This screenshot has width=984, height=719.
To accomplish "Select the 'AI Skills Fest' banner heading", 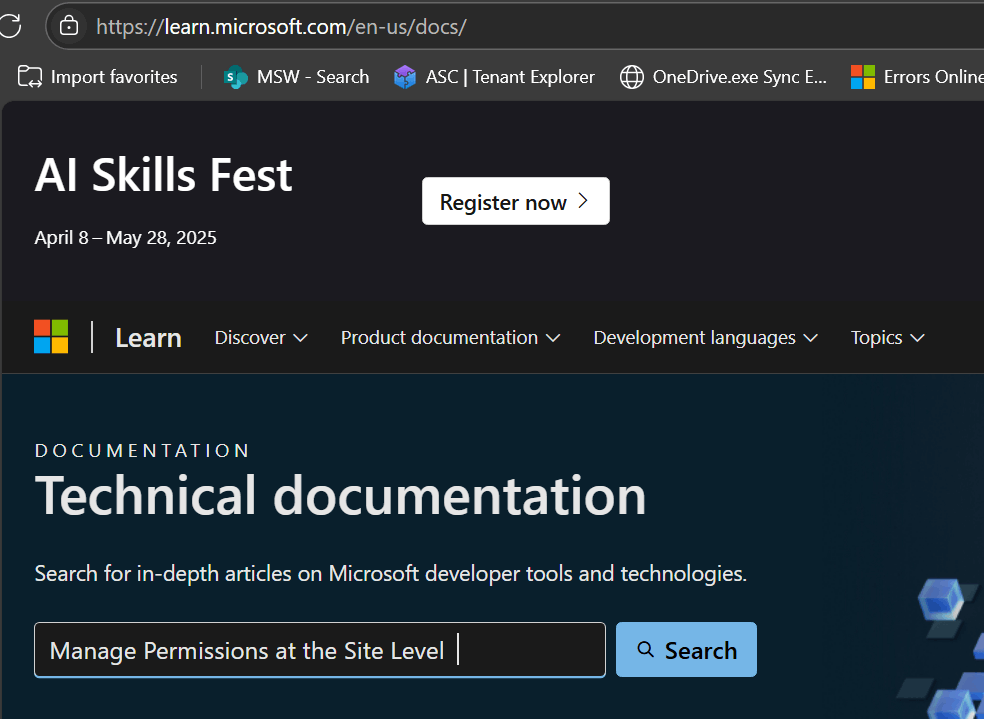I will point(163,175).
